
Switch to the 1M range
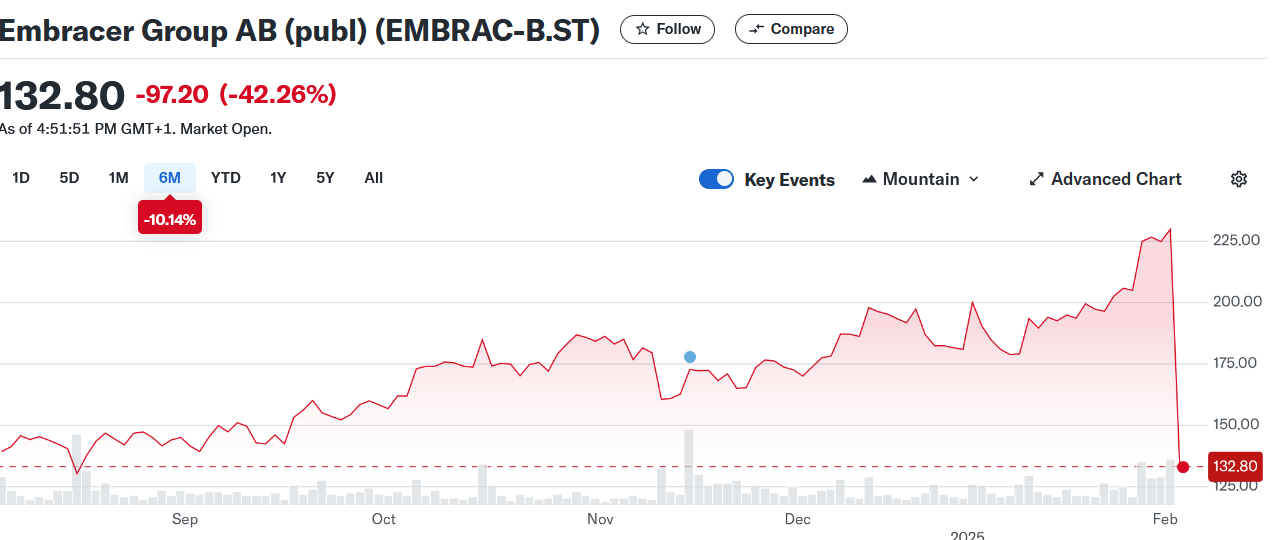point(119,178)
